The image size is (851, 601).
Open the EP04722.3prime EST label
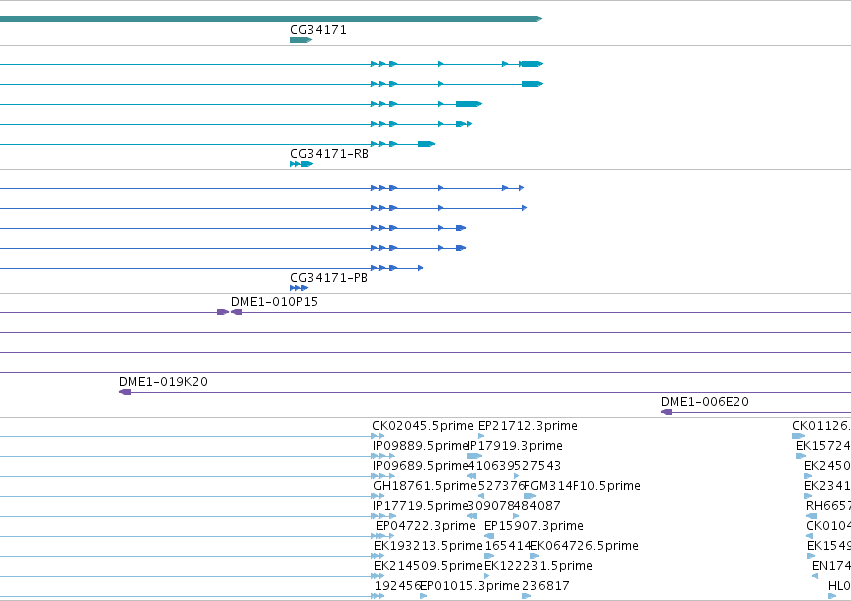(x=426, y=526)
